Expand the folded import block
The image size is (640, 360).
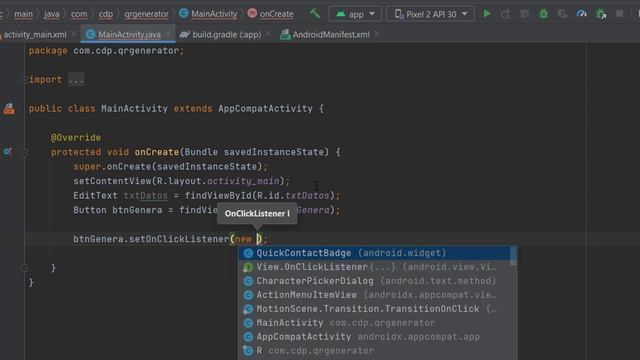[x=24, y=80]
